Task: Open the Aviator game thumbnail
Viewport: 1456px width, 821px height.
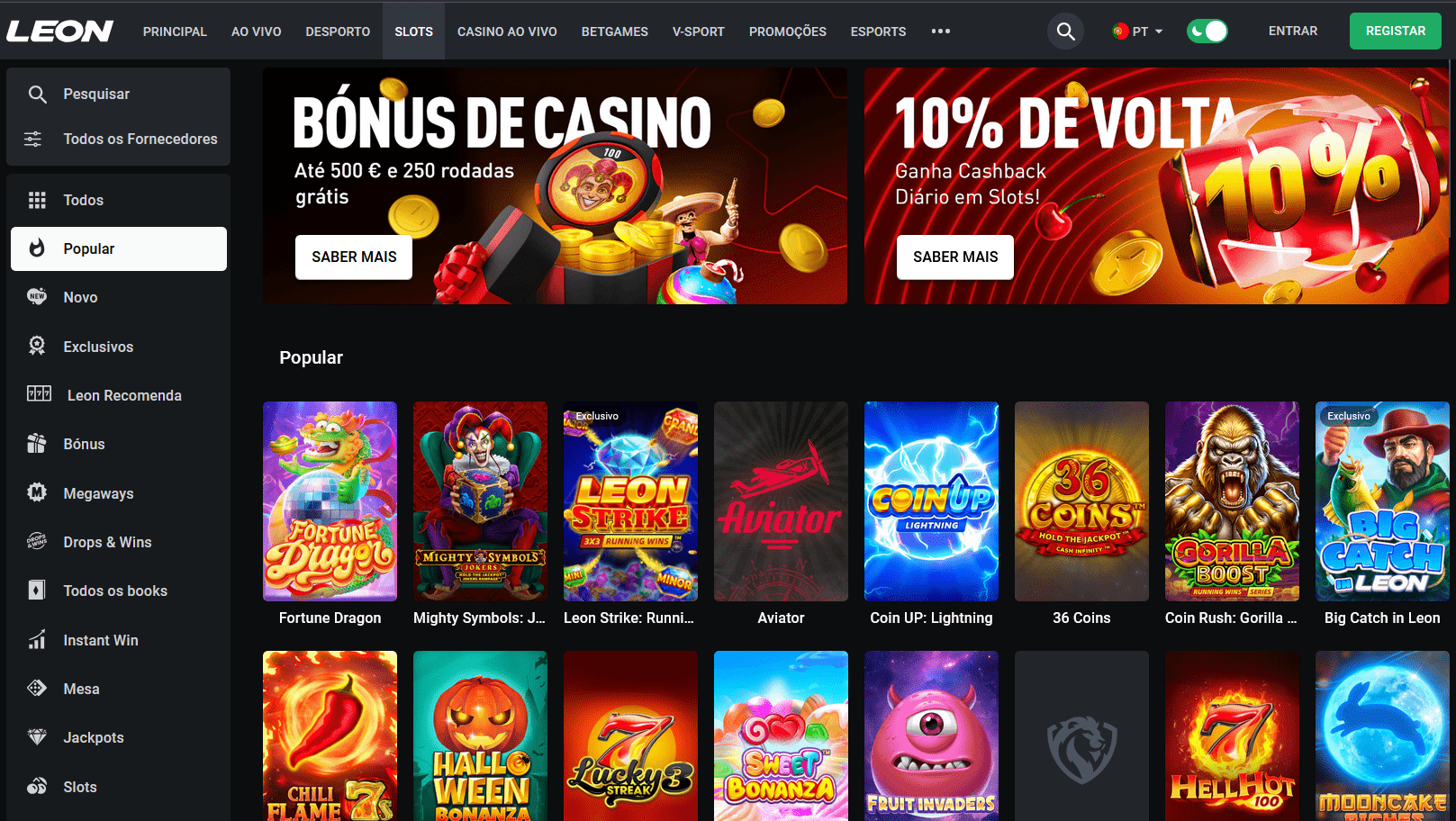Action: pyautogui.click(x=781, y=501)
